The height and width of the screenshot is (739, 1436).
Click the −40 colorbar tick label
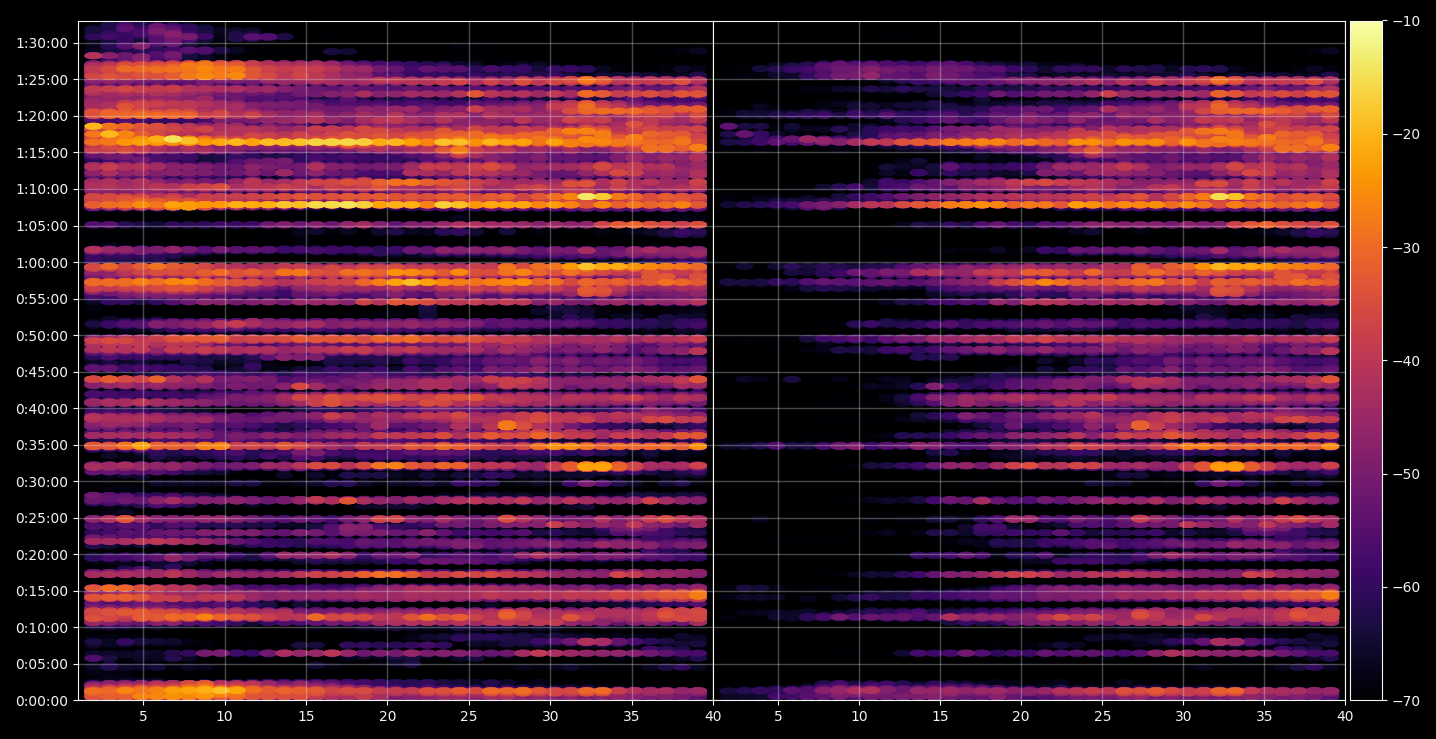point(1404,361)
